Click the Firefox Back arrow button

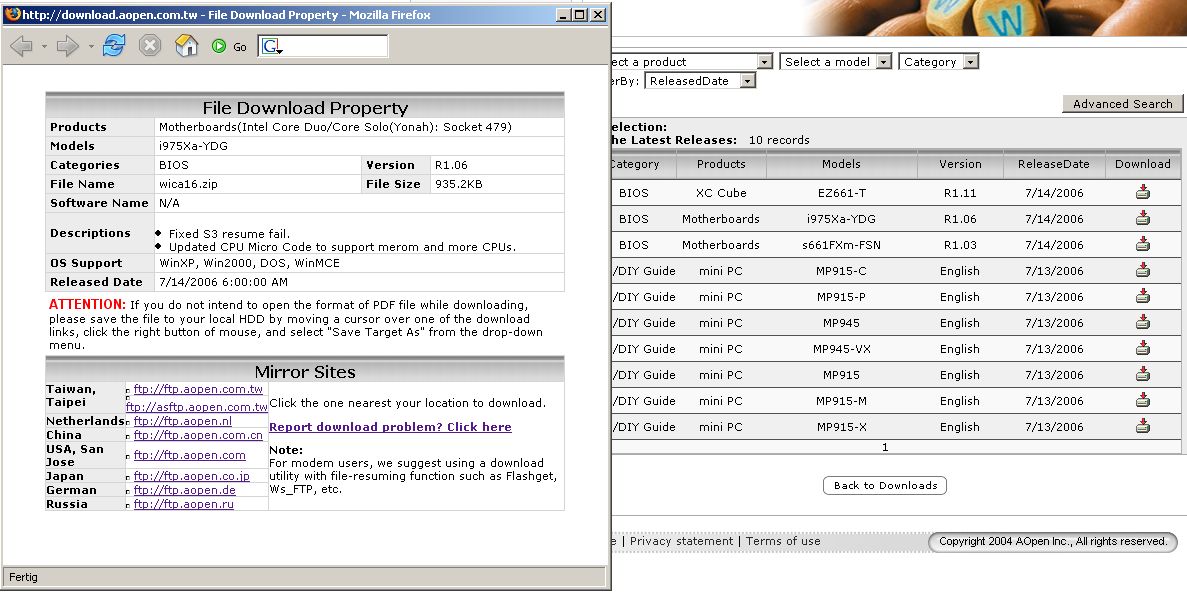21,46
